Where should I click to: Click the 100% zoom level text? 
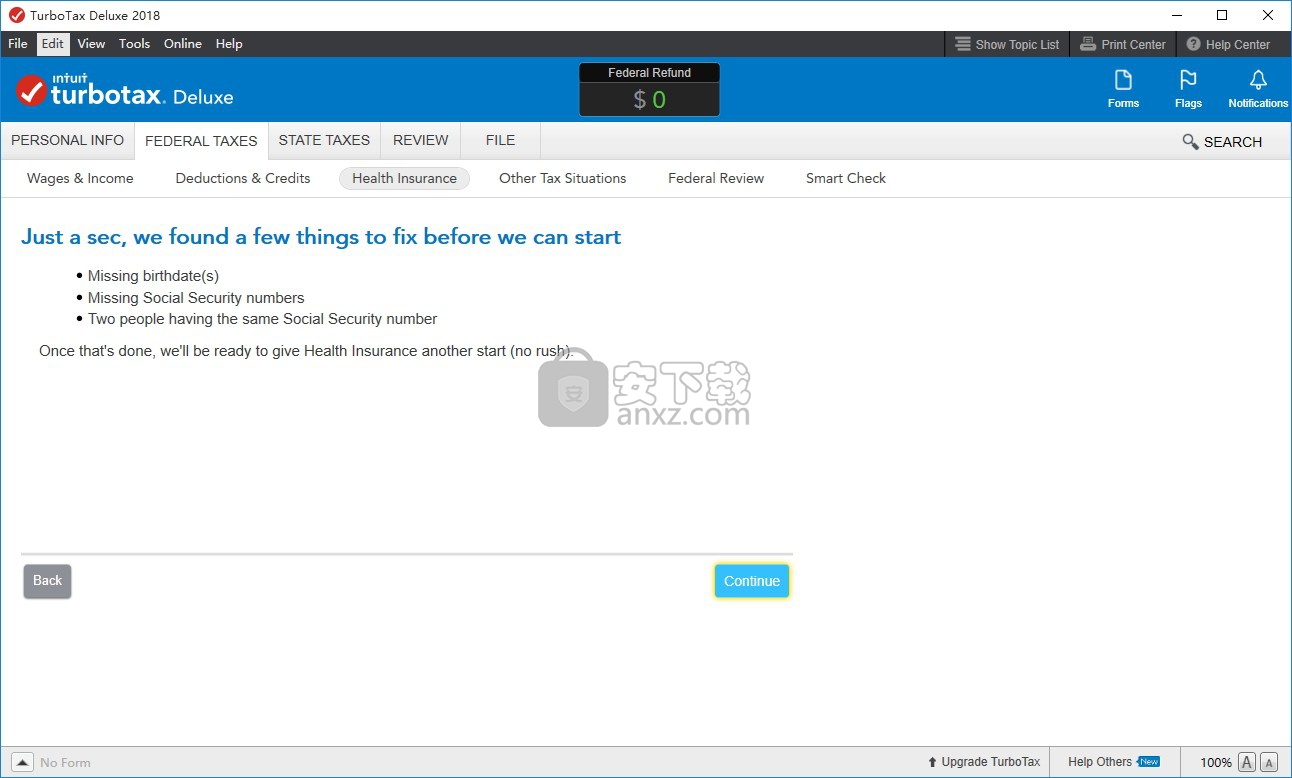(1215, 762)
